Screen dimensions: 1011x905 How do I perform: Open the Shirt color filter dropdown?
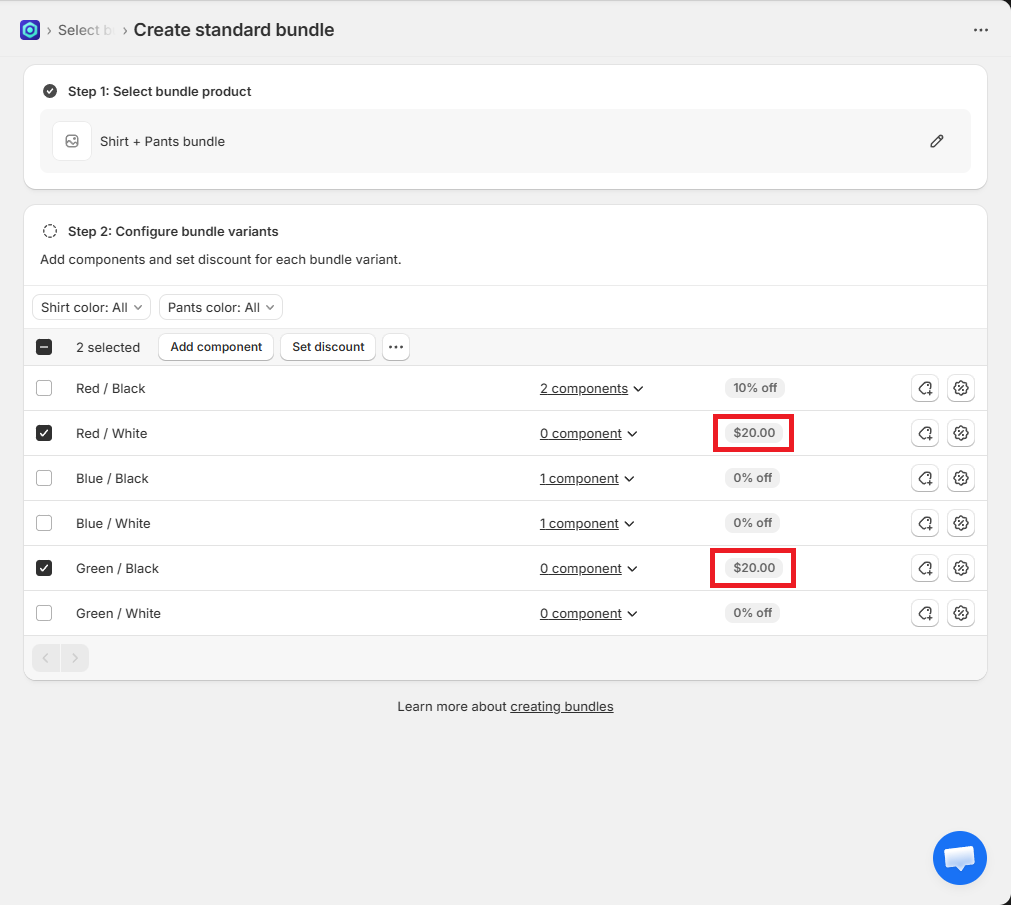[92, 307]
